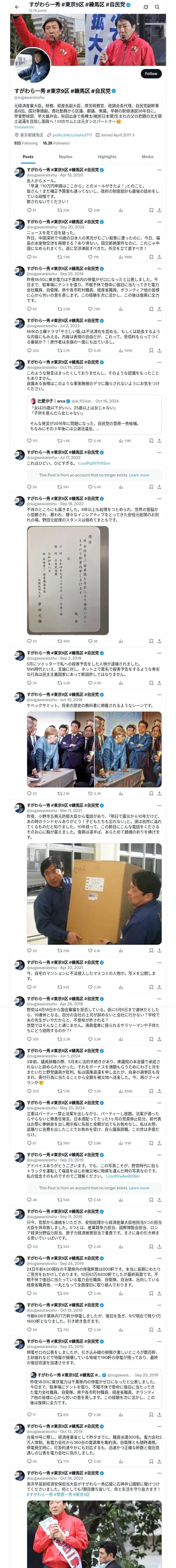Open search icon in the profile header
Viewport: 176px width, 1568px height.
pos(158,7)
